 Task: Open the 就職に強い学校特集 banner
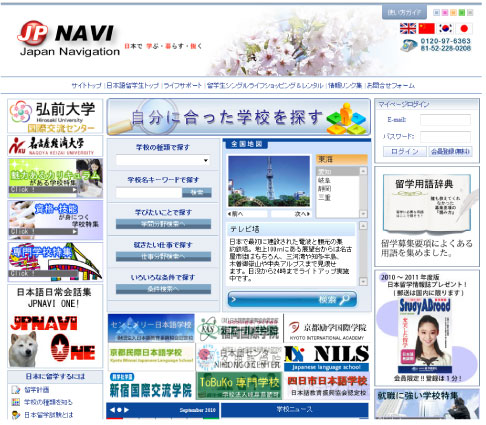tap(427, 404)
